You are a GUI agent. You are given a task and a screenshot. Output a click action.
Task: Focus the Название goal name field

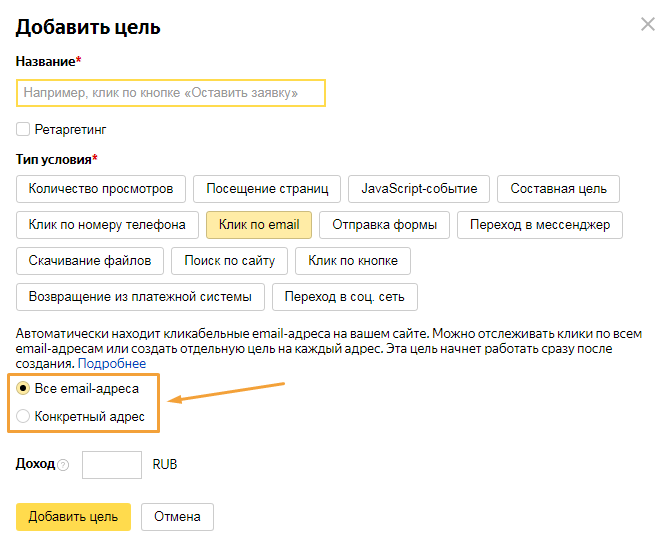click(171, 93)
